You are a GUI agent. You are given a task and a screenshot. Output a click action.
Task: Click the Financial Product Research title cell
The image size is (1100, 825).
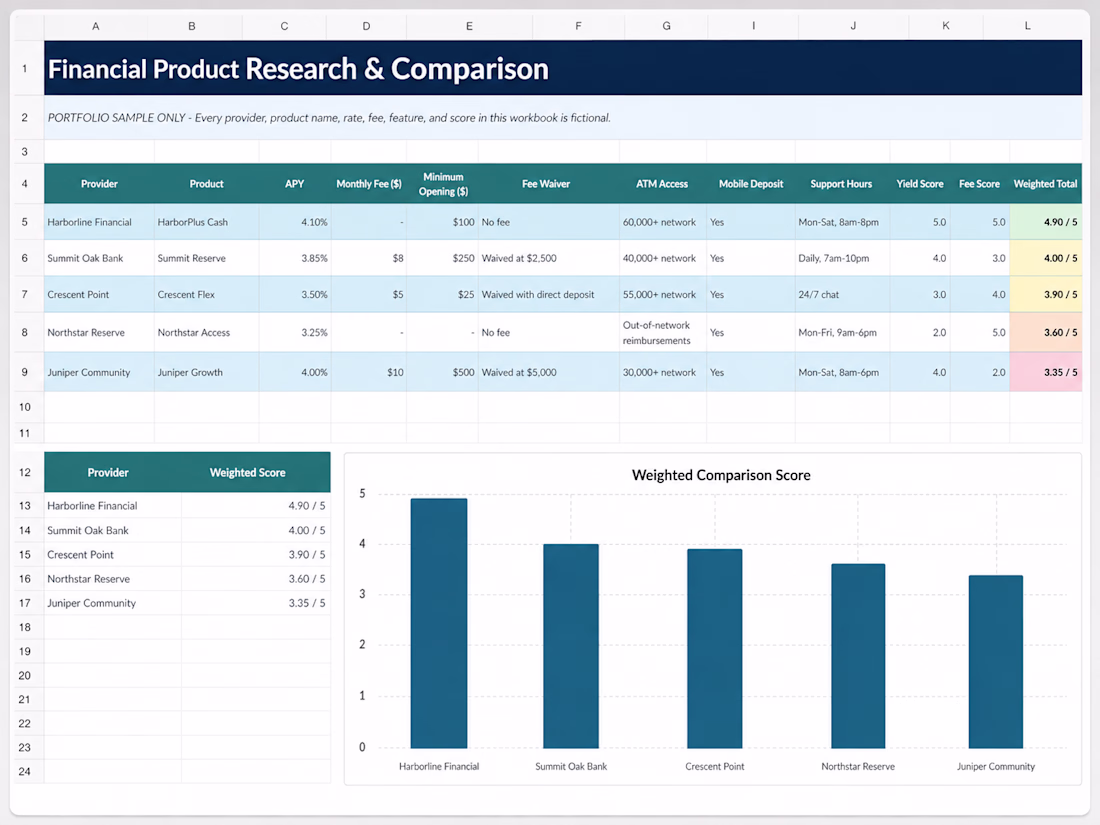click(563, 68)
